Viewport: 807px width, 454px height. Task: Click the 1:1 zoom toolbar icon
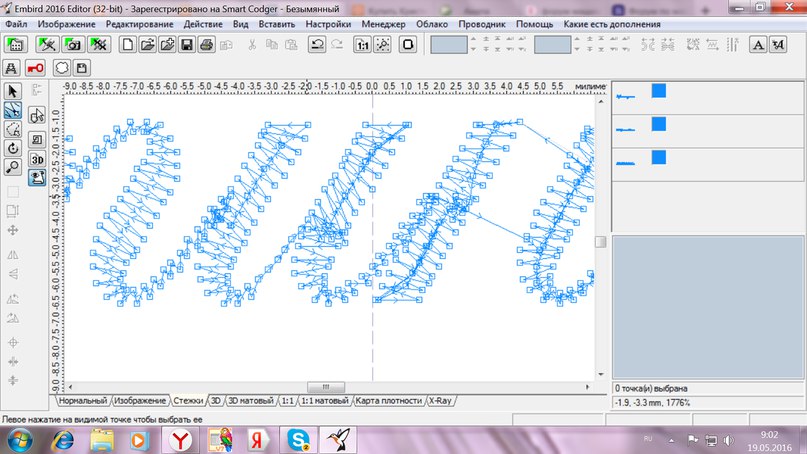pos(362,44)
